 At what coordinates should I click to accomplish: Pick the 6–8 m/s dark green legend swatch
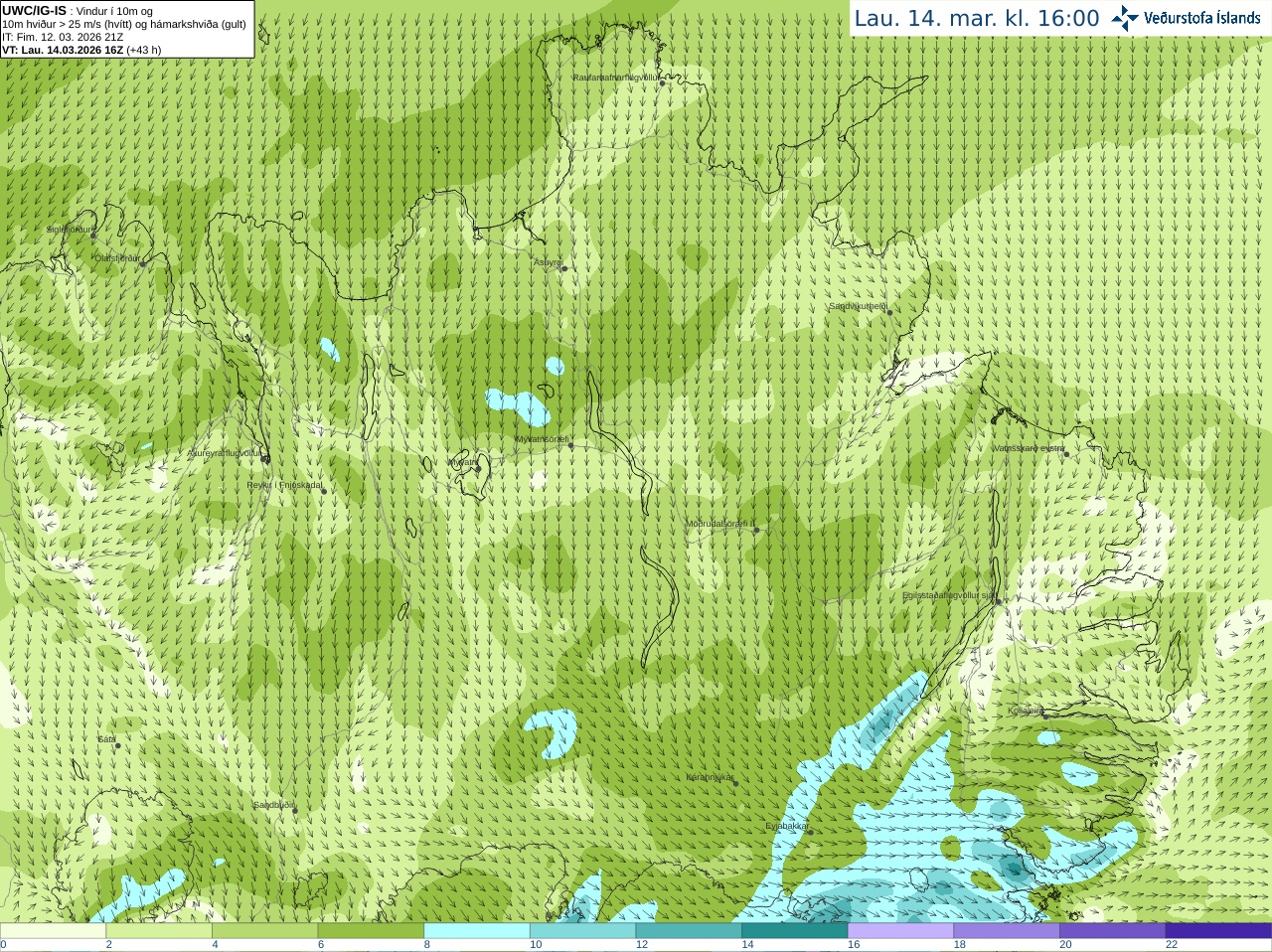click(x=371, y=931)
